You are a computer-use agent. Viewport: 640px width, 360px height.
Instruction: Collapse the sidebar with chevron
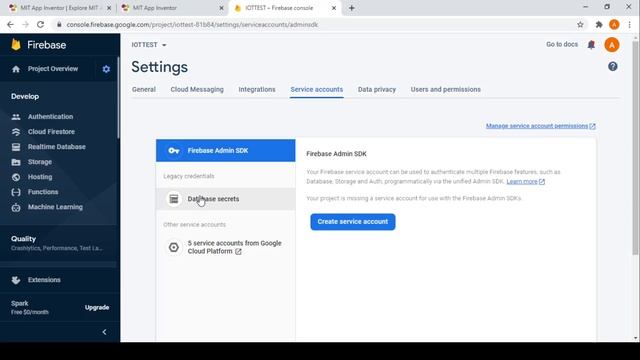[104, 332]
